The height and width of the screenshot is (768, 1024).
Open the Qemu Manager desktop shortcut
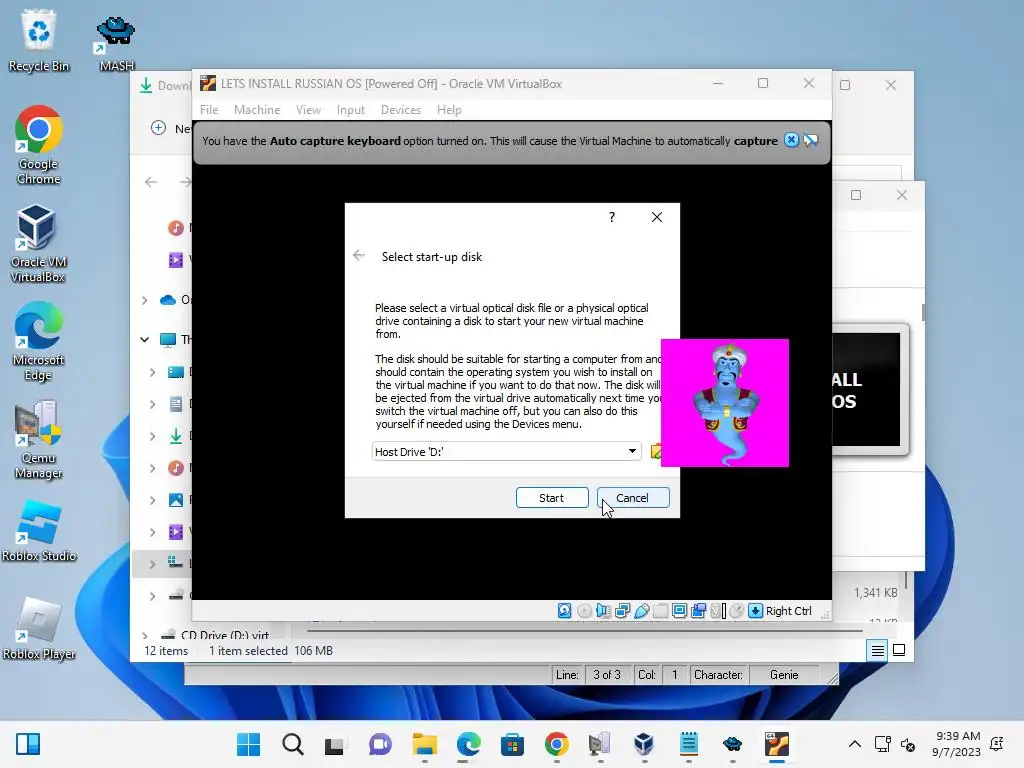coord(38,440)
